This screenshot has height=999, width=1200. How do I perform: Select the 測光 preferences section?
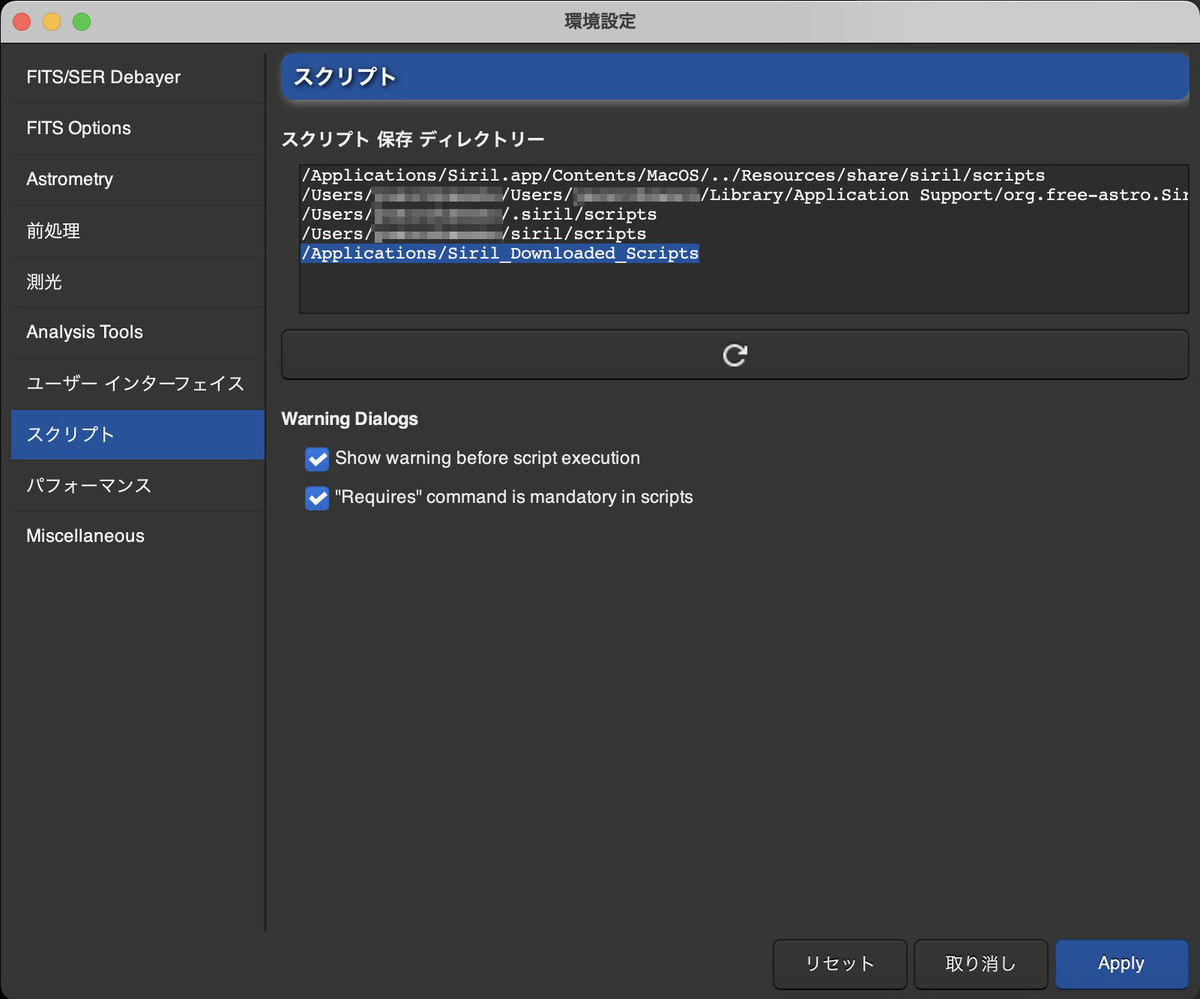coord(137,282)
